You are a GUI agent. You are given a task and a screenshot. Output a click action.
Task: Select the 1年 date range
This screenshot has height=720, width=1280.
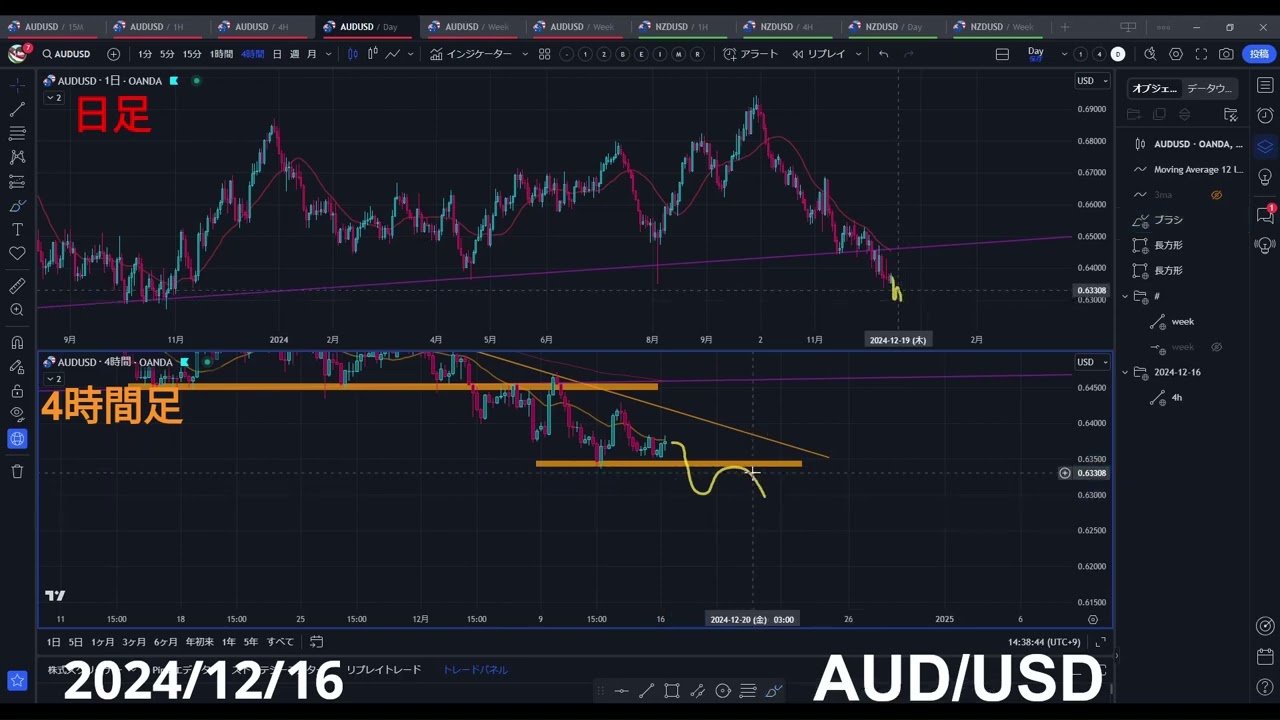(228, 642)
